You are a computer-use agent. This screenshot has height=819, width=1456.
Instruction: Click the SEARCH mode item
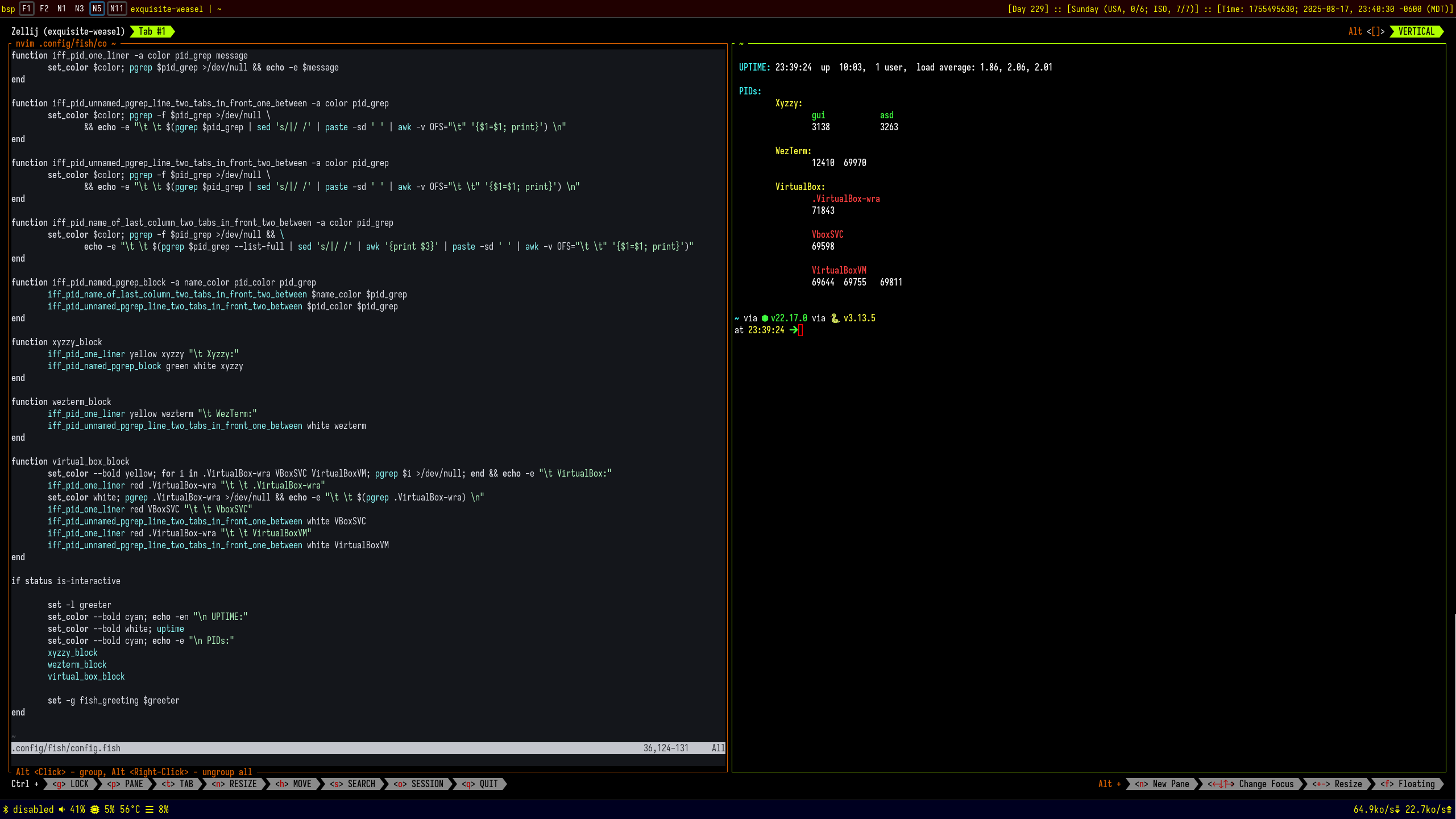point(353,784)
